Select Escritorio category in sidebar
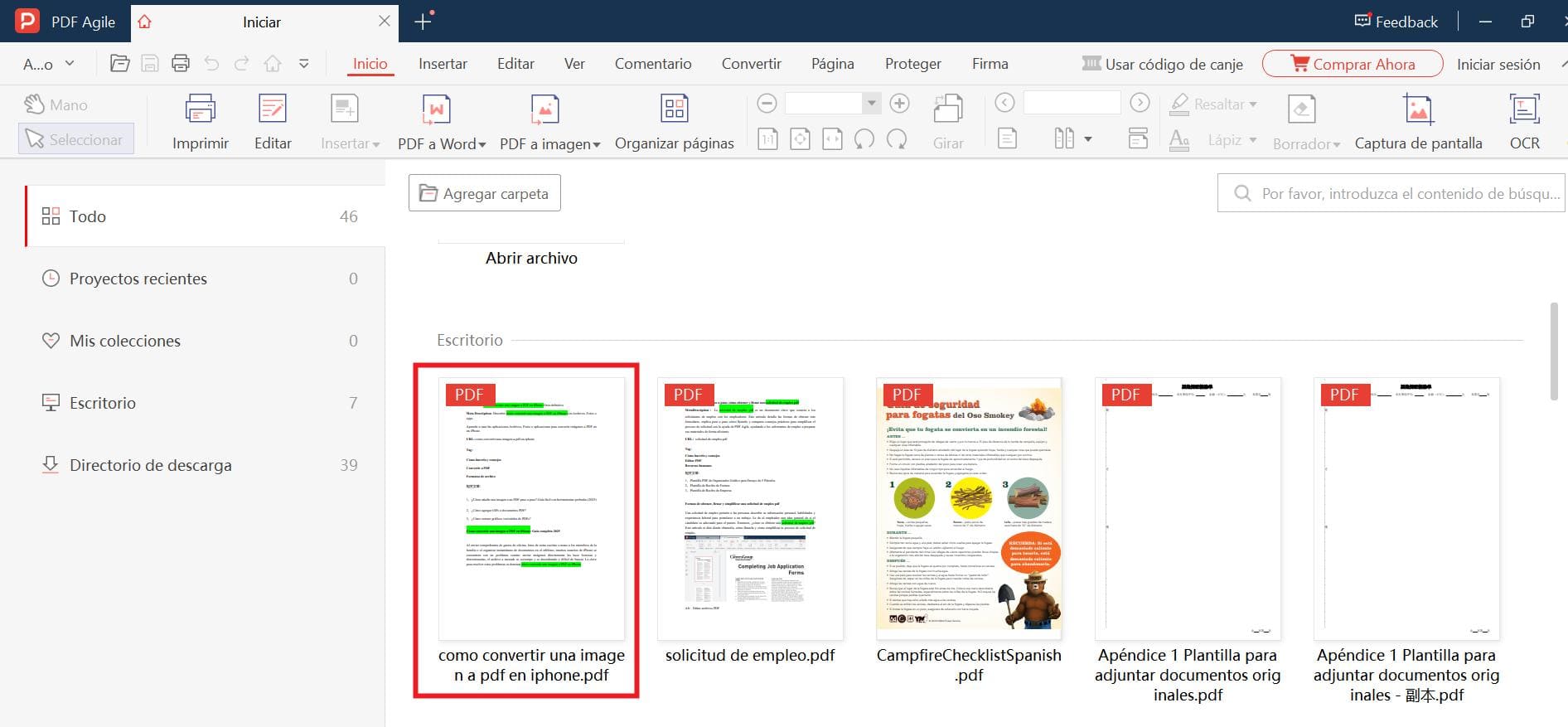The height and width of the screenshot is (727, 1568). tap(205, 403)
